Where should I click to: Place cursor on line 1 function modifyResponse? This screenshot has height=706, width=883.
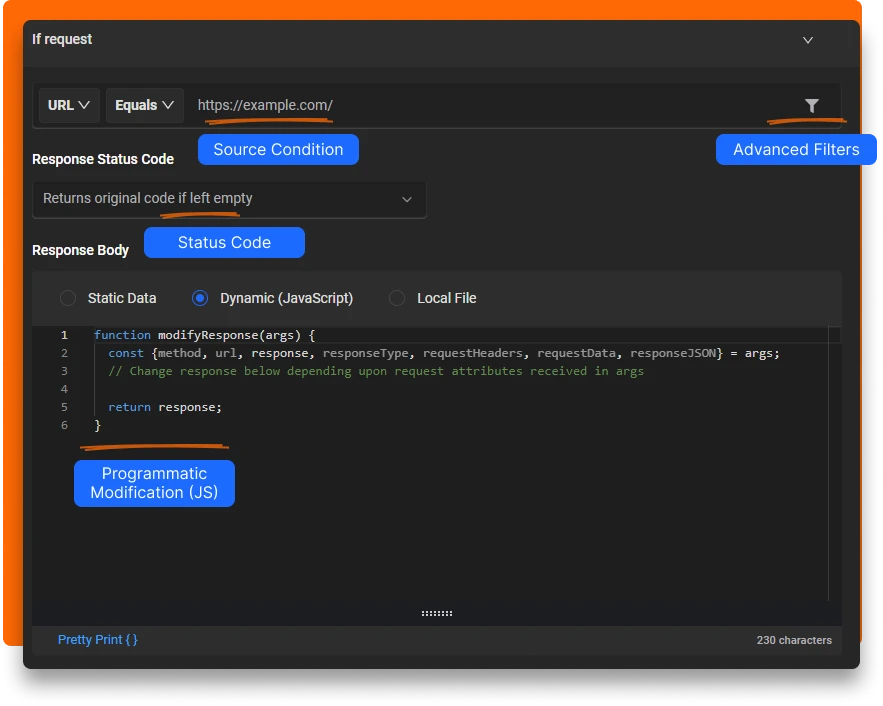pos(204,335)
